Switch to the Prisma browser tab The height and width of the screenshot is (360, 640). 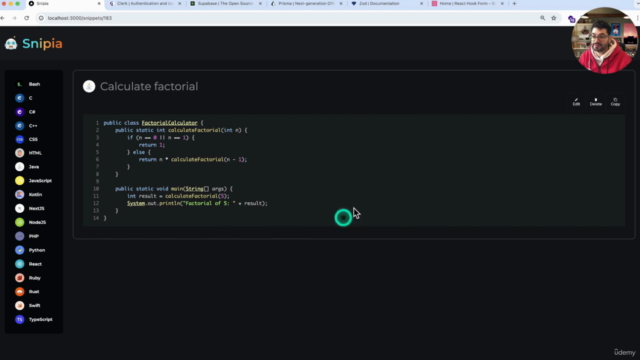tap(307, 4)
